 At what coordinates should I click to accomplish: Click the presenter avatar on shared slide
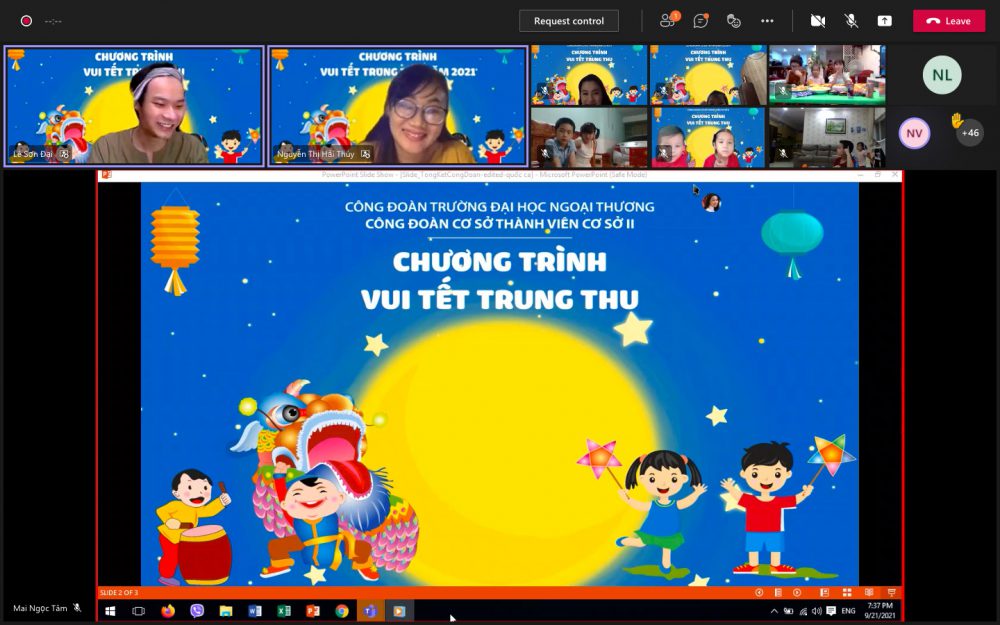[711, 202]
